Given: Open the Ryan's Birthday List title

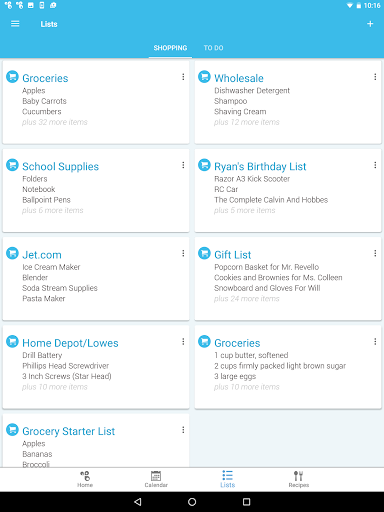Looking at the screenshot, I should click(260, 166).
